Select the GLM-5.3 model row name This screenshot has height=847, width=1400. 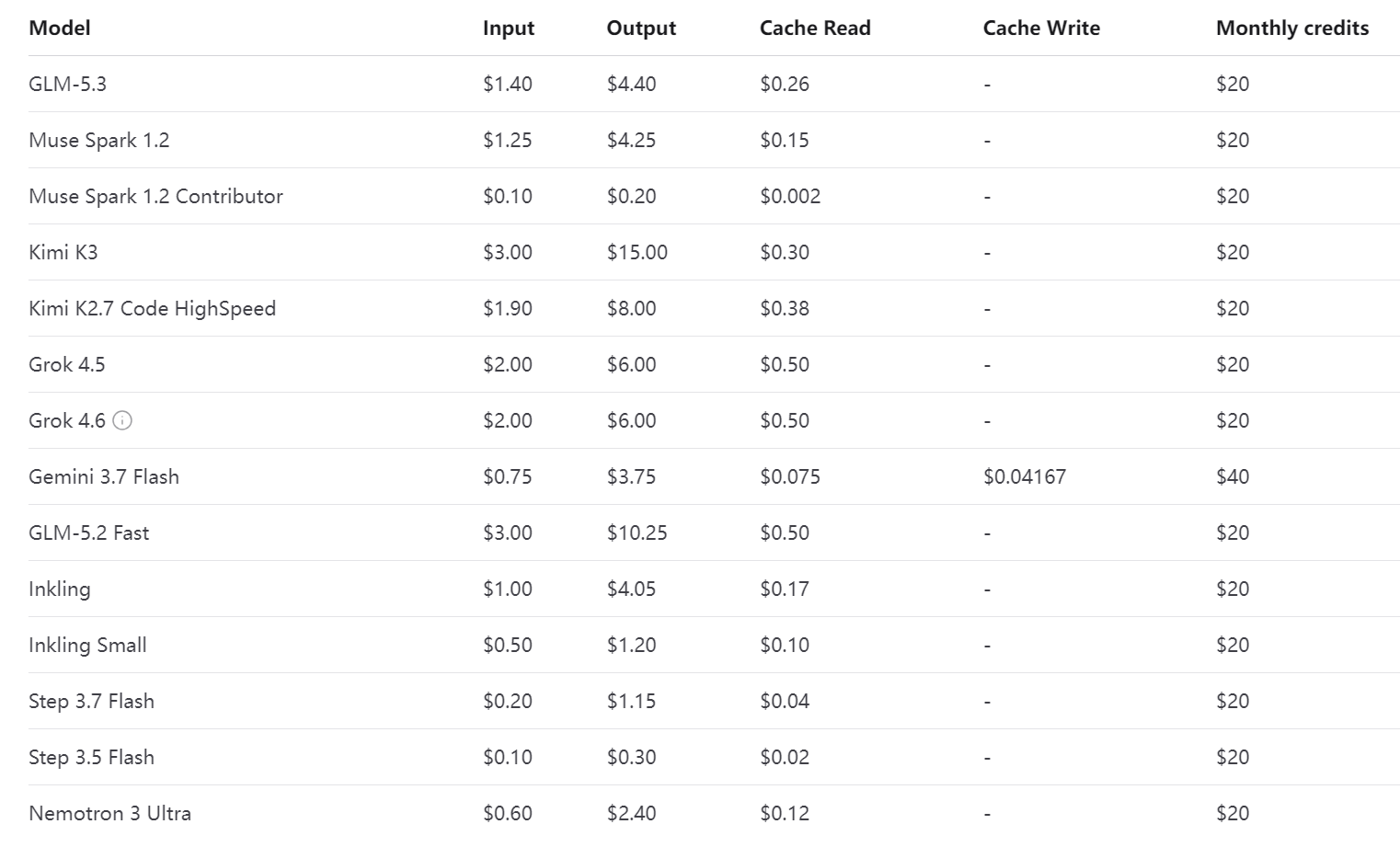[68, 84]
